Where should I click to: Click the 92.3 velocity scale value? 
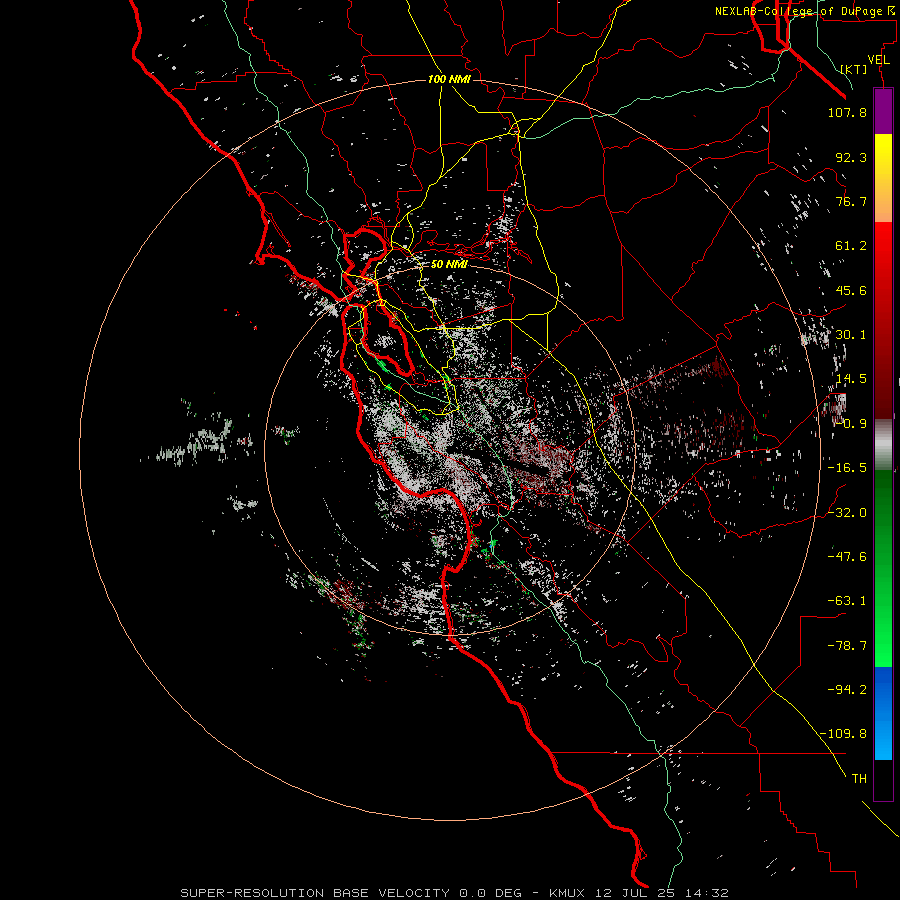click(x=851, y=157)
